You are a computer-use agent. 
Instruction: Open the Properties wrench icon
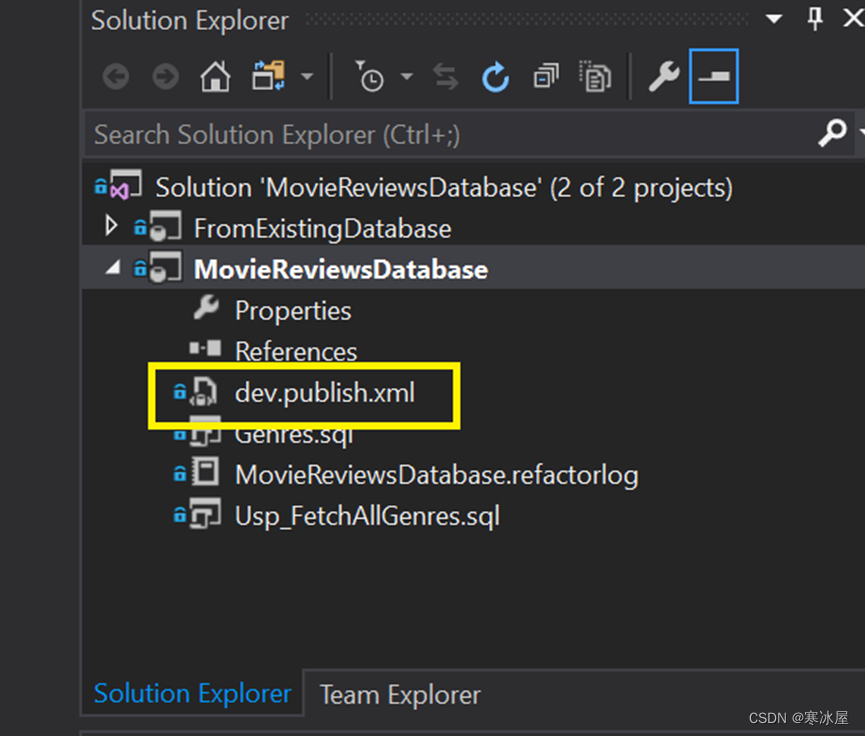point(664,76)
